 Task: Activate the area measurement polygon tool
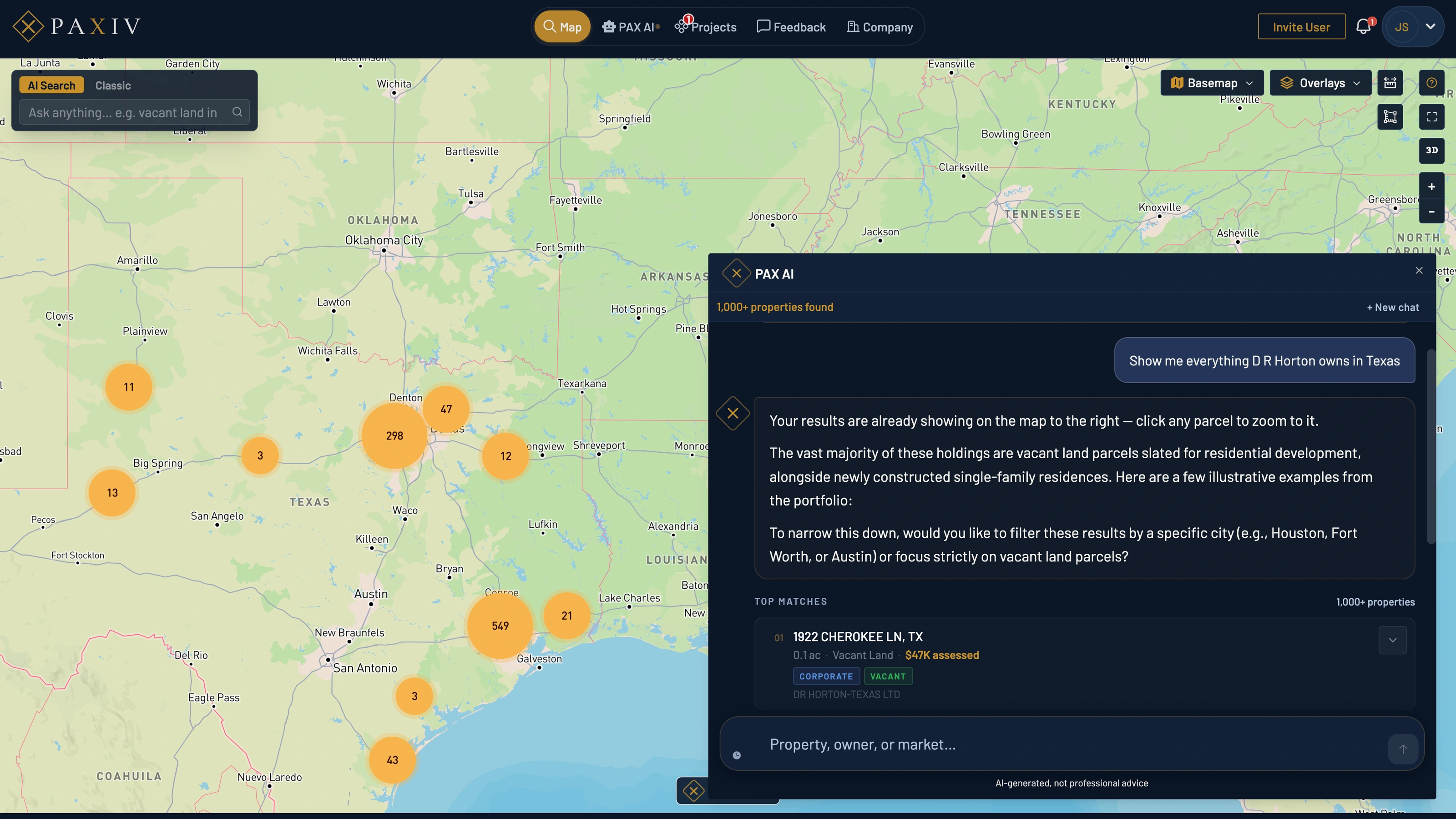[x=1390, y=117]
